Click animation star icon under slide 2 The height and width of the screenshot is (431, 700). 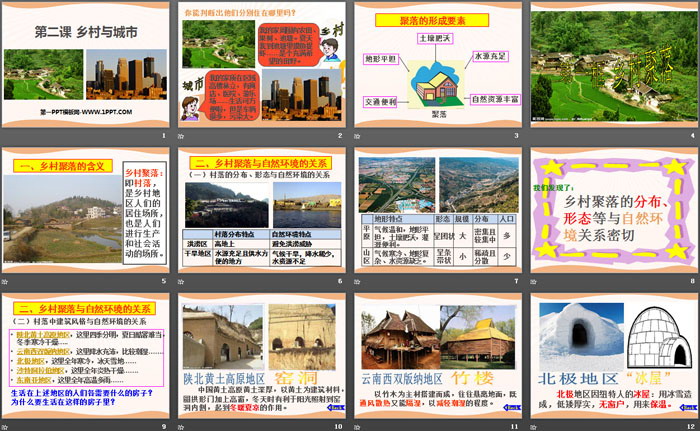tap(181, 136)
